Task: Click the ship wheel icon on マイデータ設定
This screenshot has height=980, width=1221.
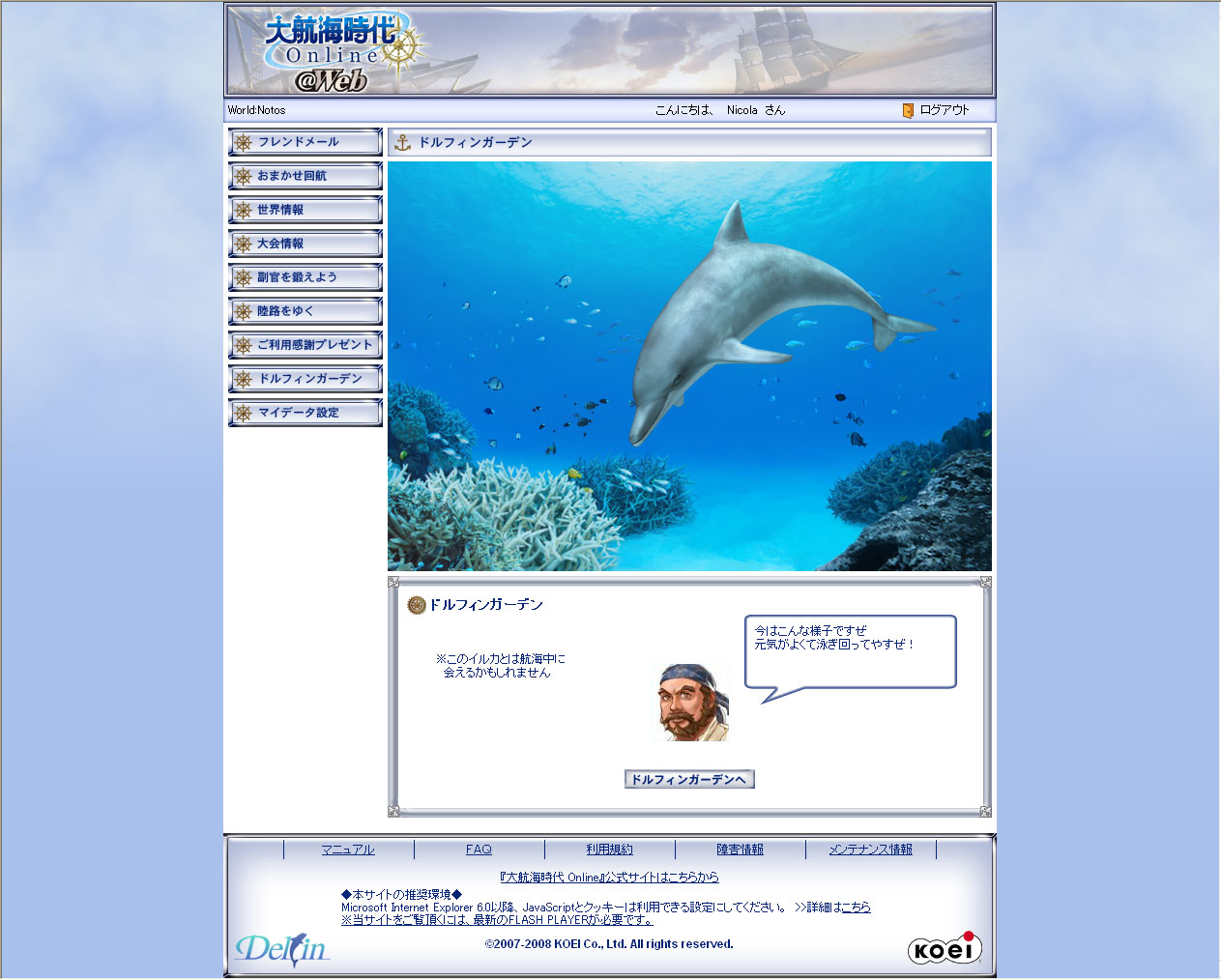Action: click(244, 413)
